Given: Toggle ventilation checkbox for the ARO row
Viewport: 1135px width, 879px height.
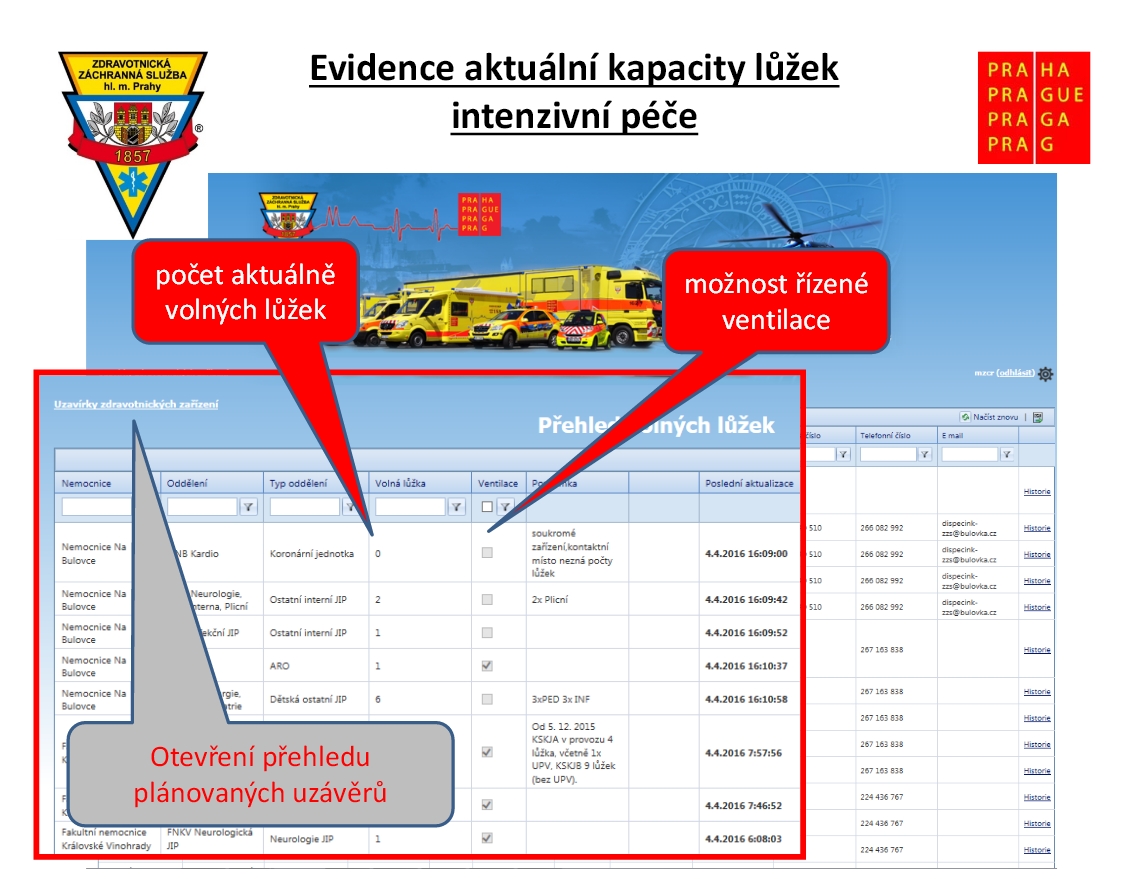Looking at the screenshot, I should point(487,666).
